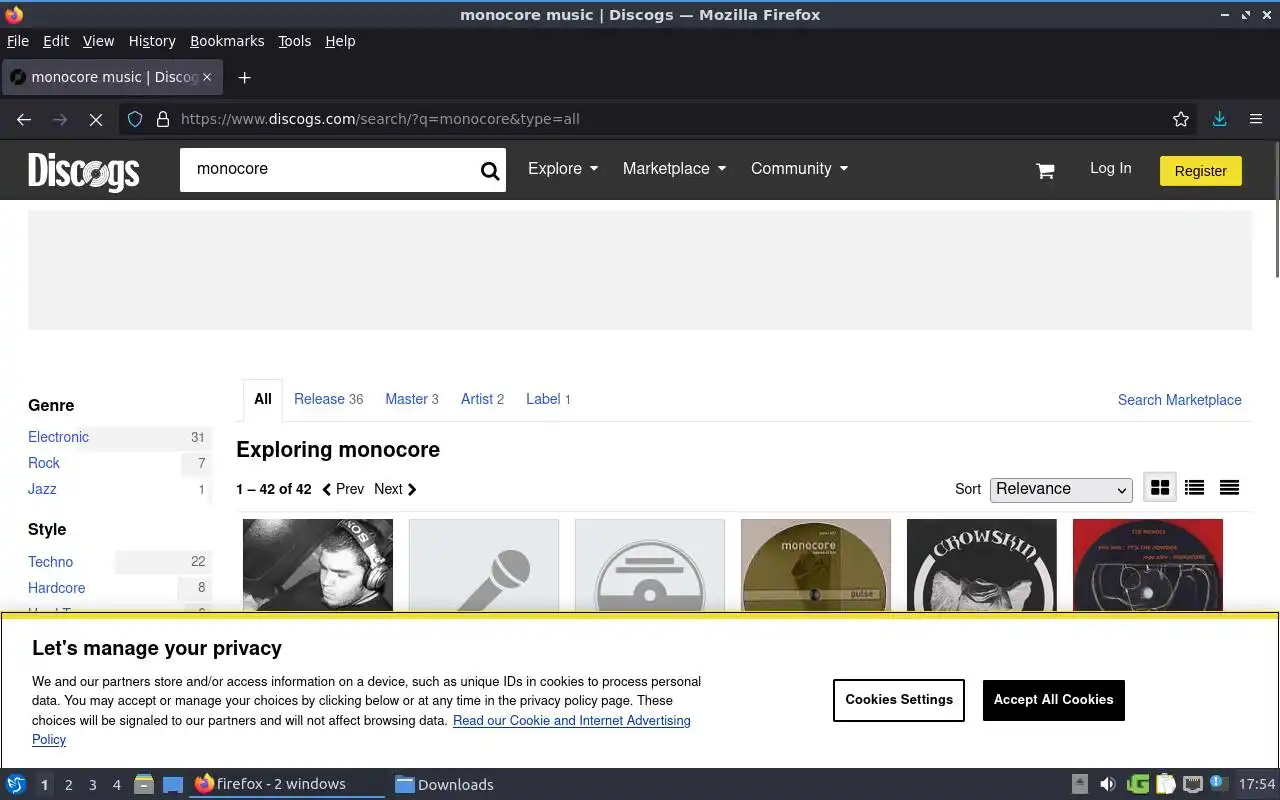Open the shopping cart icon
Viewport: 1280px width, 800px height.
1045,171
